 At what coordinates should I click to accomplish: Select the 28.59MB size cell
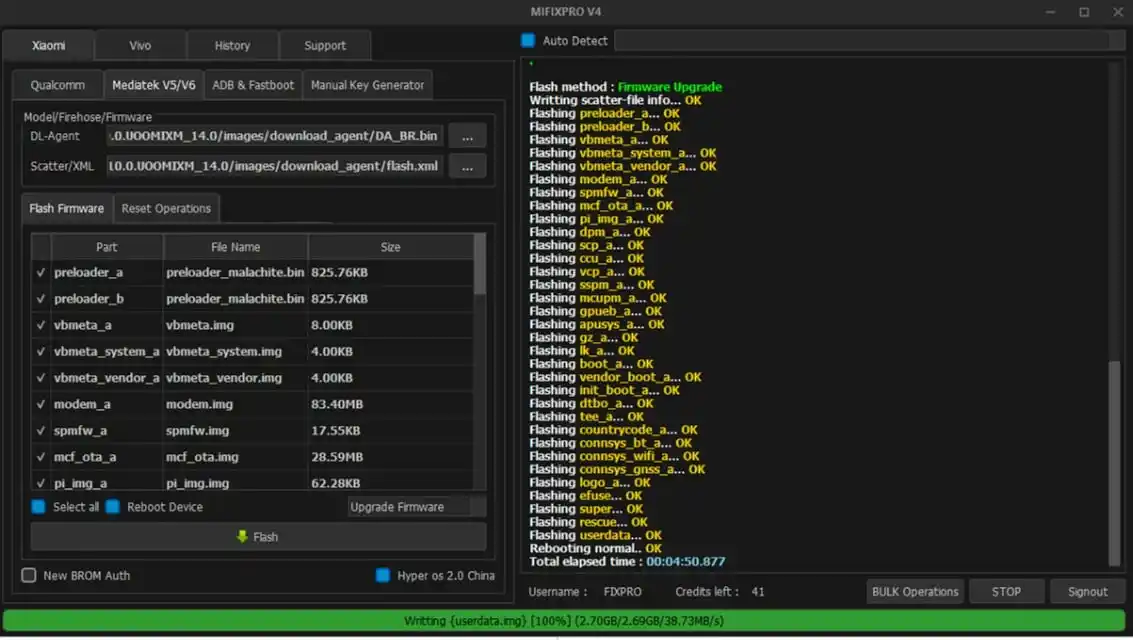pos(390,457)
